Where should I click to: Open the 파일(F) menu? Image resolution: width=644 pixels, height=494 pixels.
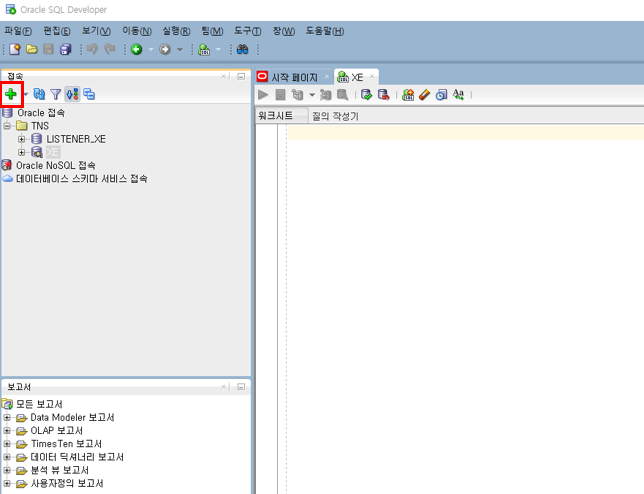tap(18, 31)
